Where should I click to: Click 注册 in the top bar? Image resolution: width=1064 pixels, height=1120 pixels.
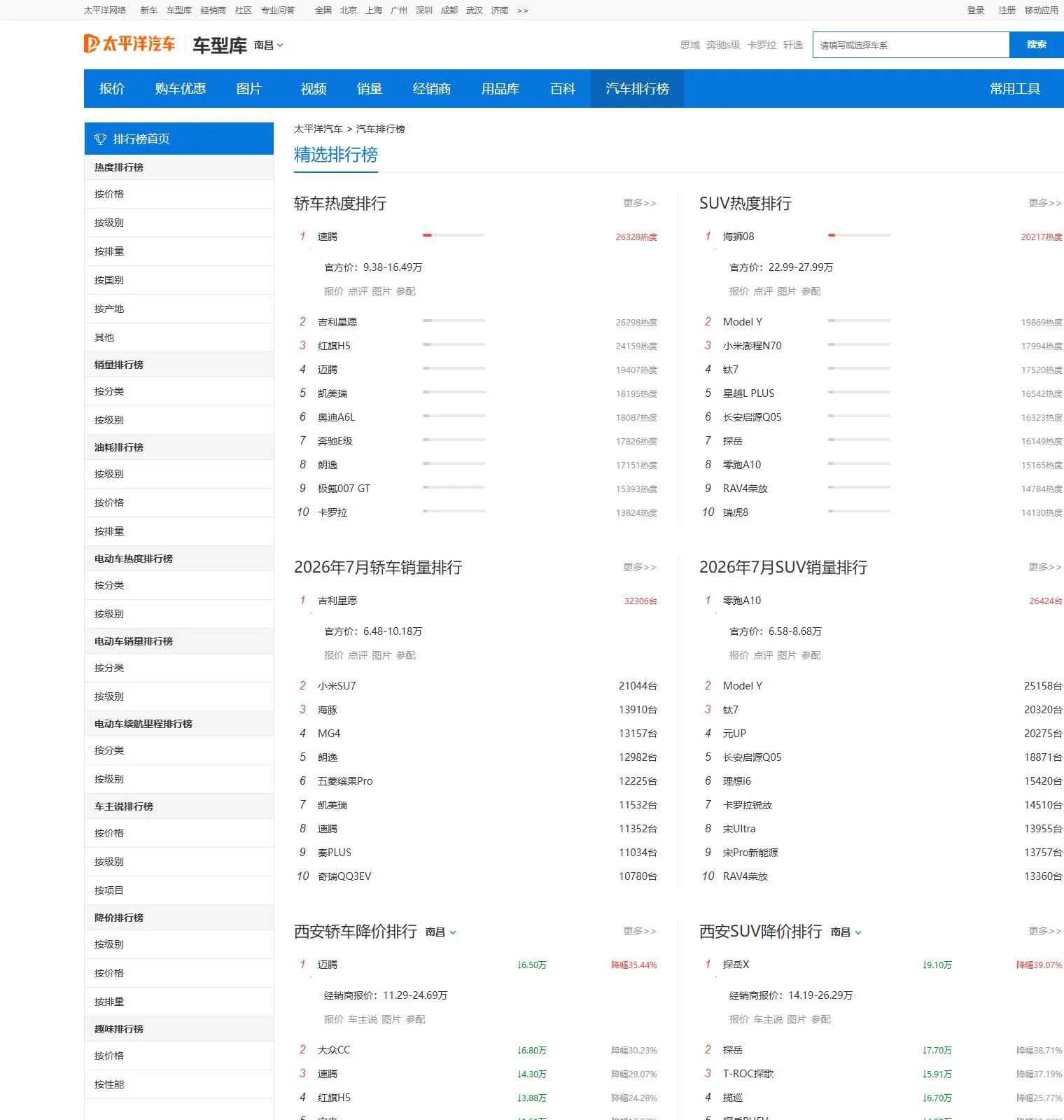[x=1007, y=10]
